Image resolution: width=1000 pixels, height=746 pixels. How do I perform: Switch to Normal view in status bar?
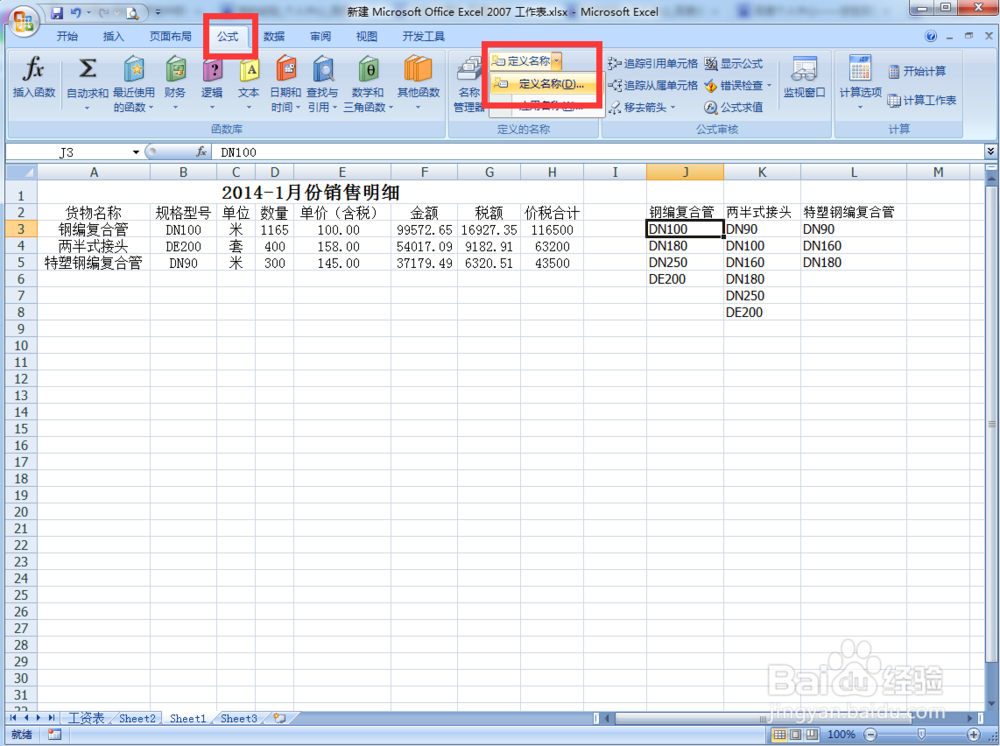[x=779, y=735]
